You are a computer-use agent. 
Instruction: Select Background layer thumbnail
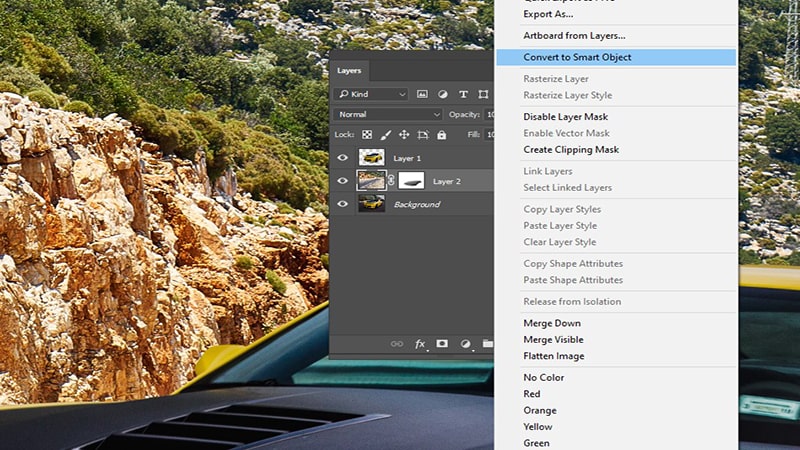coord(371,204)
